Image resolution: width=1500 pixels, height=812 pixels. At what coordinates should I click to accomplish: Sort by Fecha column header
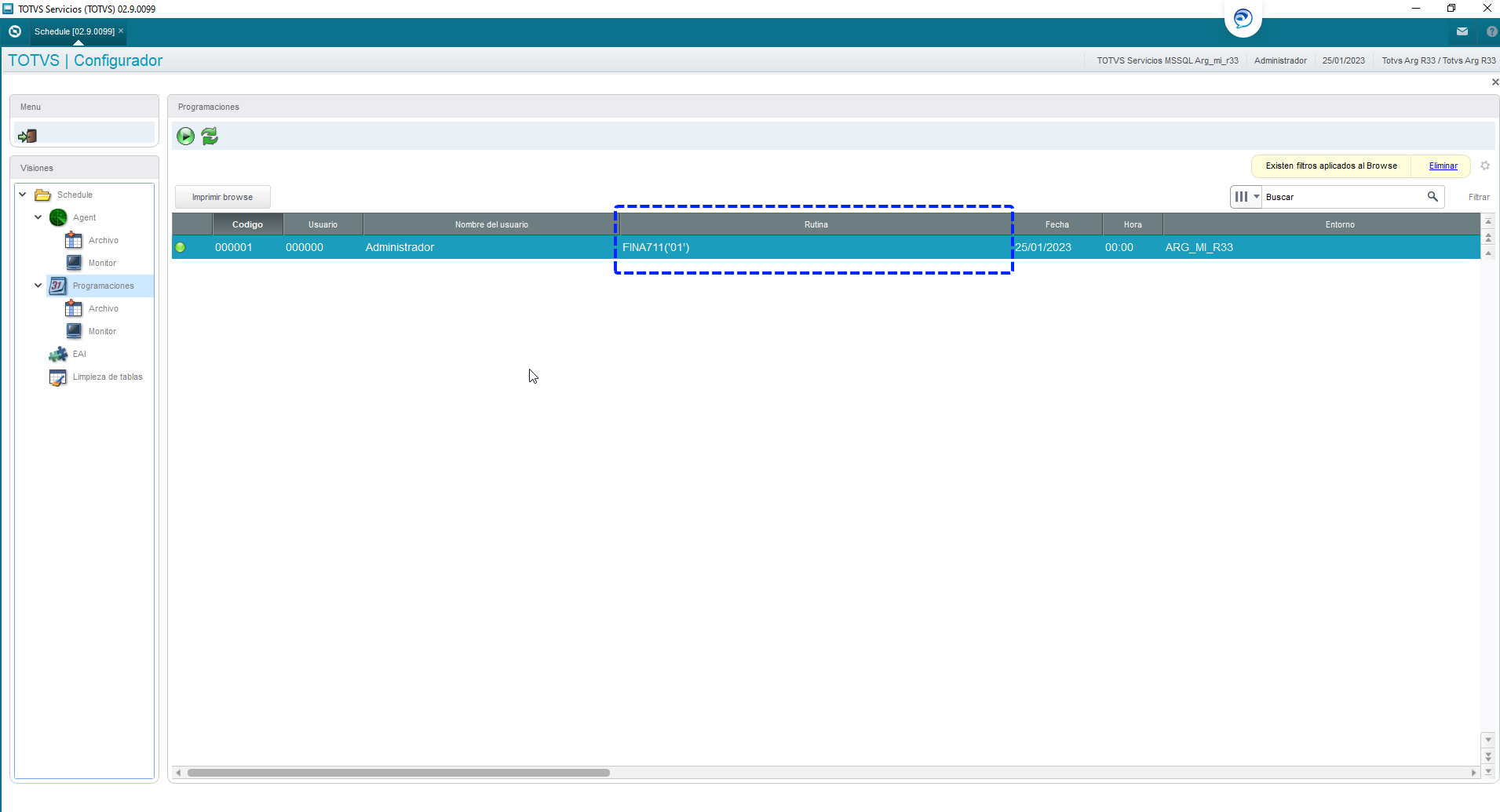pos(1057,224)
